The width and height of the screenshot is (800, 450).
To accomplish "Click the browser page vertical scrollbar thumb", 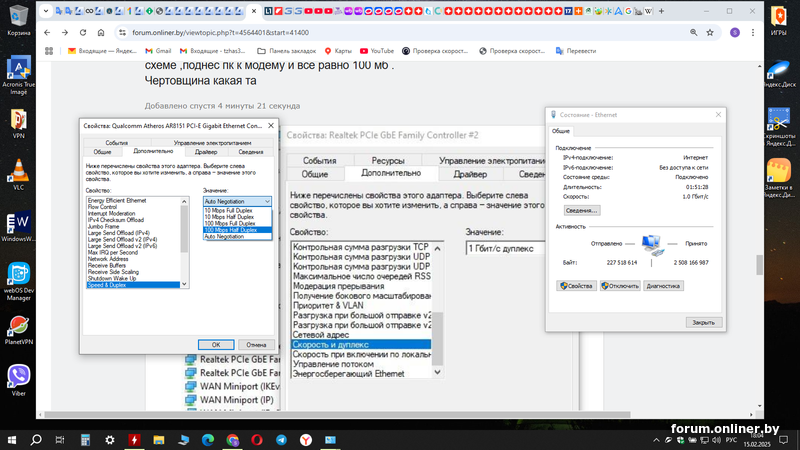I will tap(759, 265).
